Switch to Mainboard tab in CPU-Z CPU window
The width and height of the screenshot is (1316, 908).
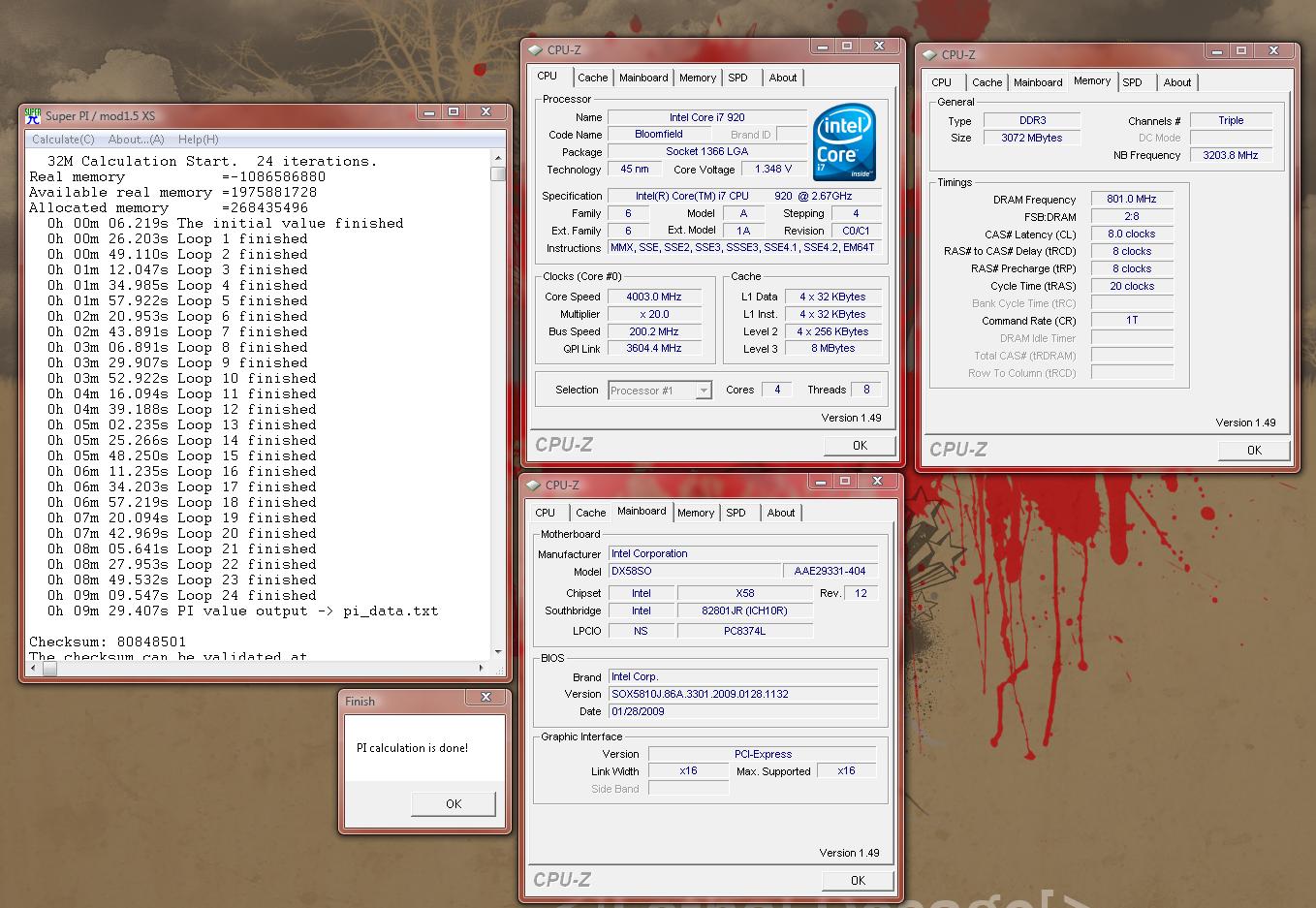(643, 78)
